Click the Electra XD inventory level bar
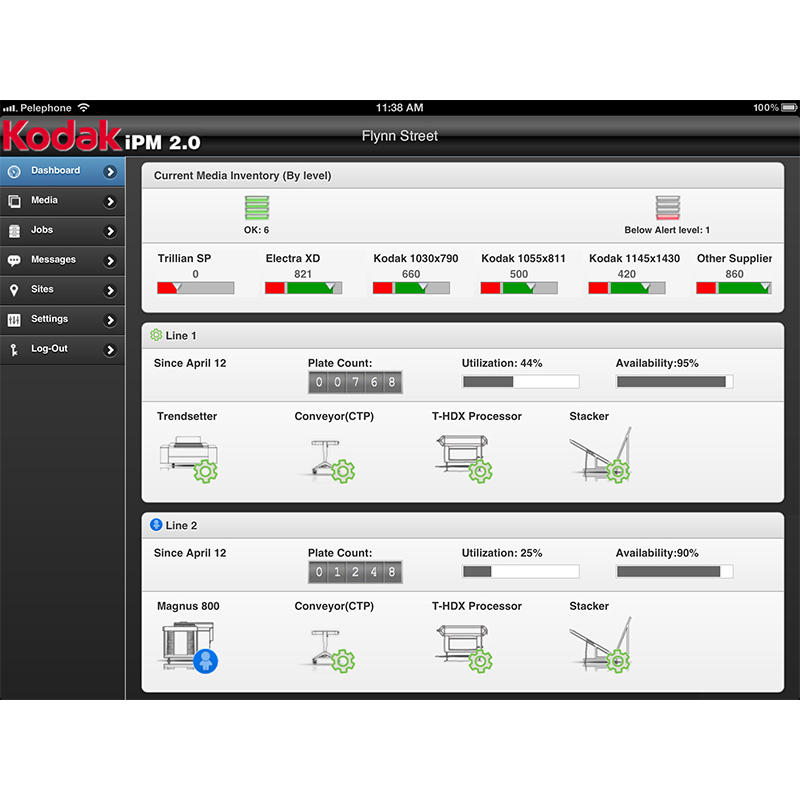The width and height of the screenshot is (800, 800). click(x=303, y=288)
